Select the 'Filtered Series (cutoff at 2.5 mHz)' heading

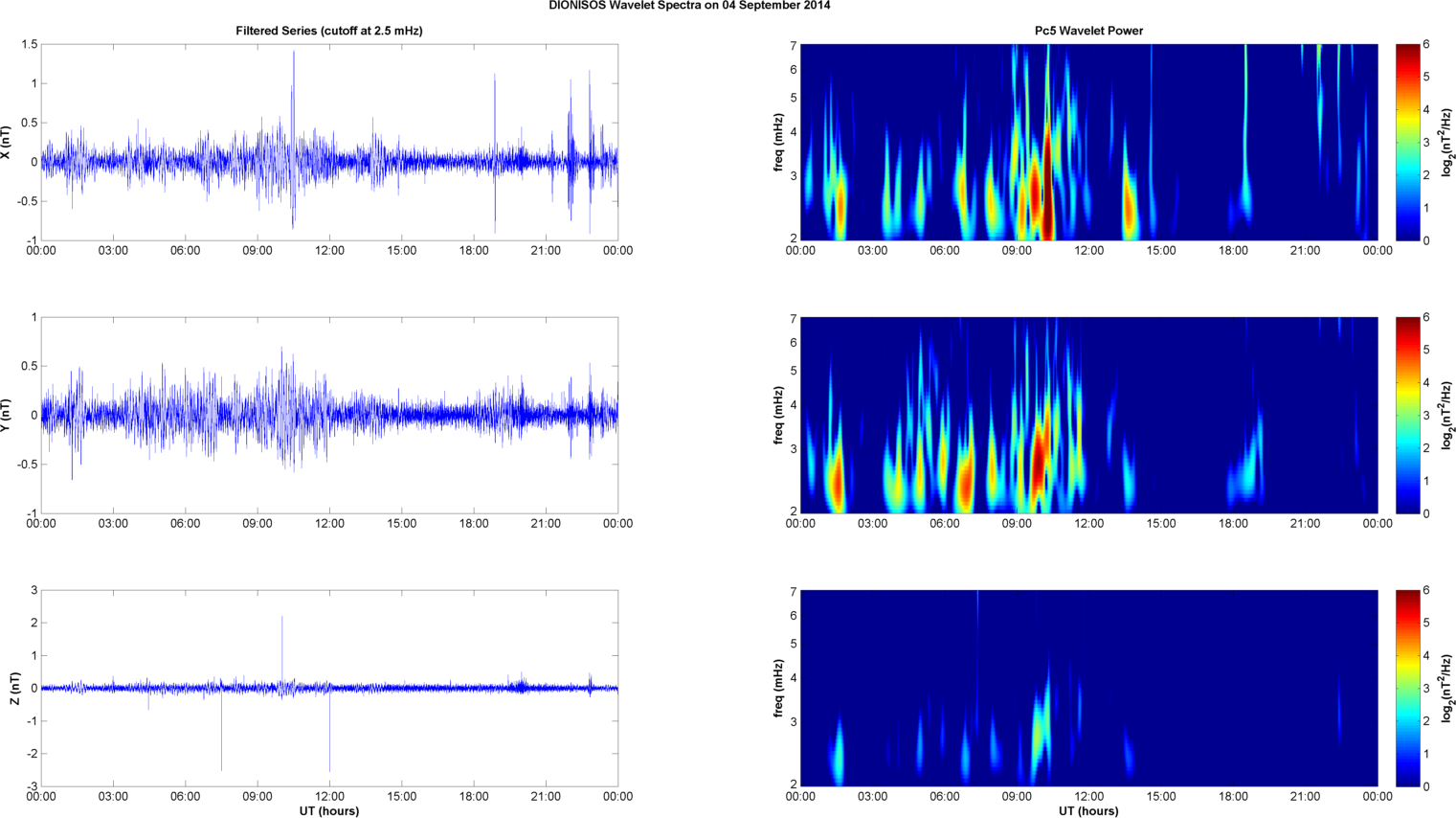click(329, 31)
